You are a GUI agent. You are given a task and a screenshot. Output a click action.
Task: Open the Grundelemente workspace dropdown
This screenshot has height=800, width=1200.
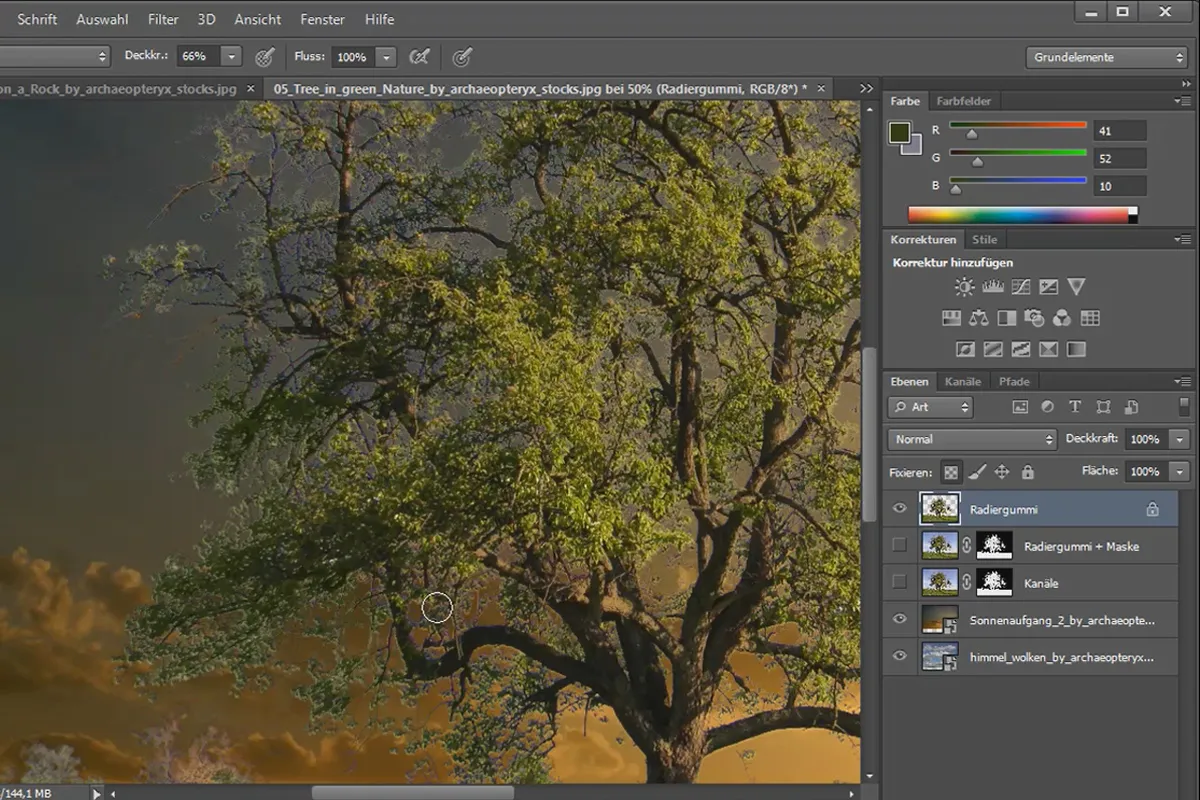pyautogui.click(x=1106, y=57)
